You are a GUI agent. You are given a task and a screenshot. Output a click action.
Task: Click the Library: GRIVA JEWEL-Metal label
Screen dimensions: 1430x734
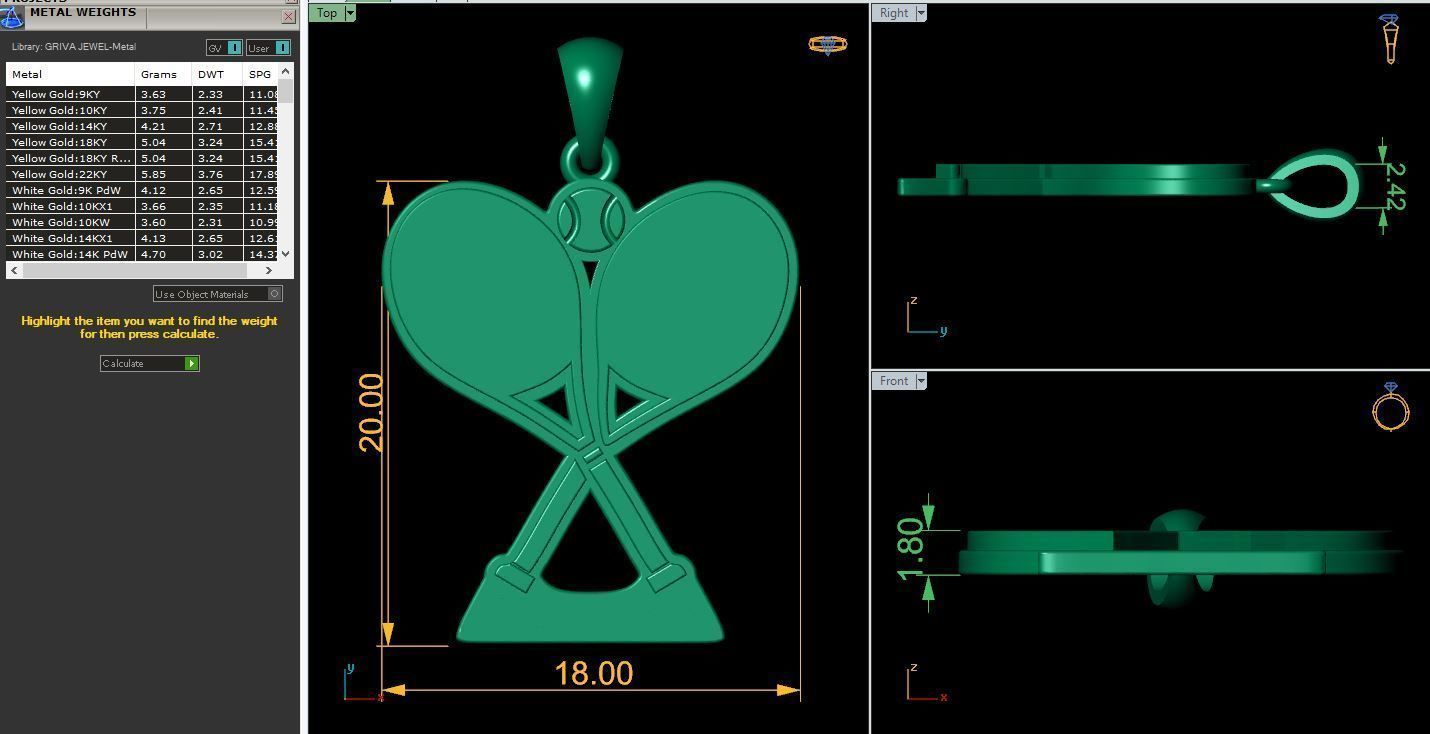pos(74,47)
